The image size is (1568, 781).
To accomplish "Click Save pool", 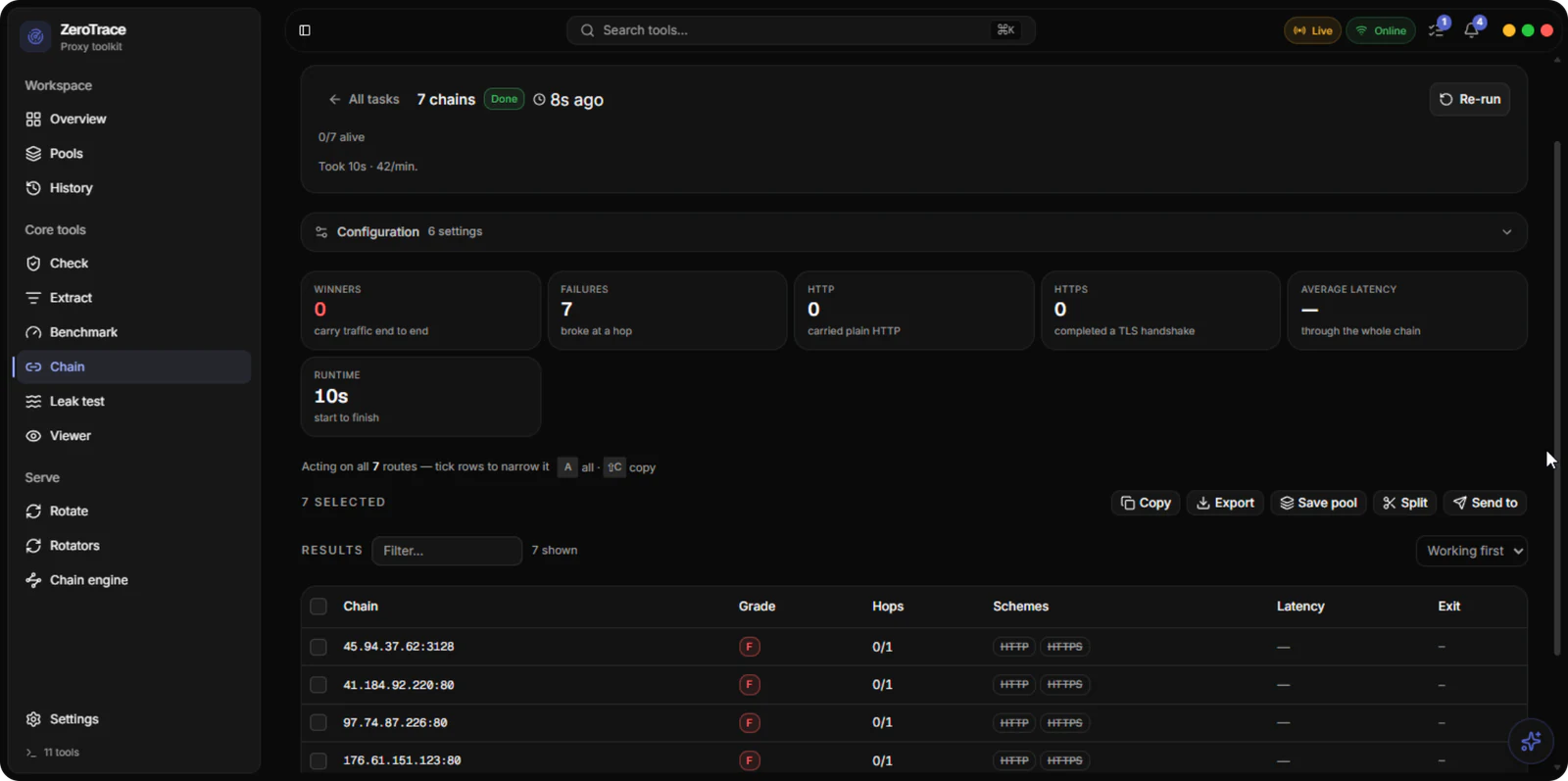I will pyautogui.click(x=1318, y=503).
